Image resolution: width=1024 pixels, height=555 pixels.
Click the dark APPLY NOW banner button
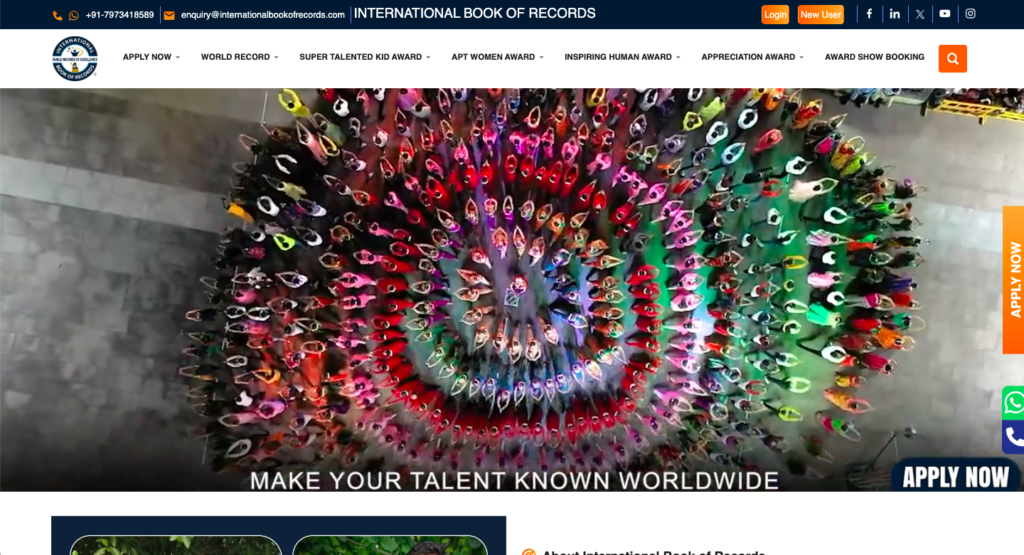click(x=955, y=476)
